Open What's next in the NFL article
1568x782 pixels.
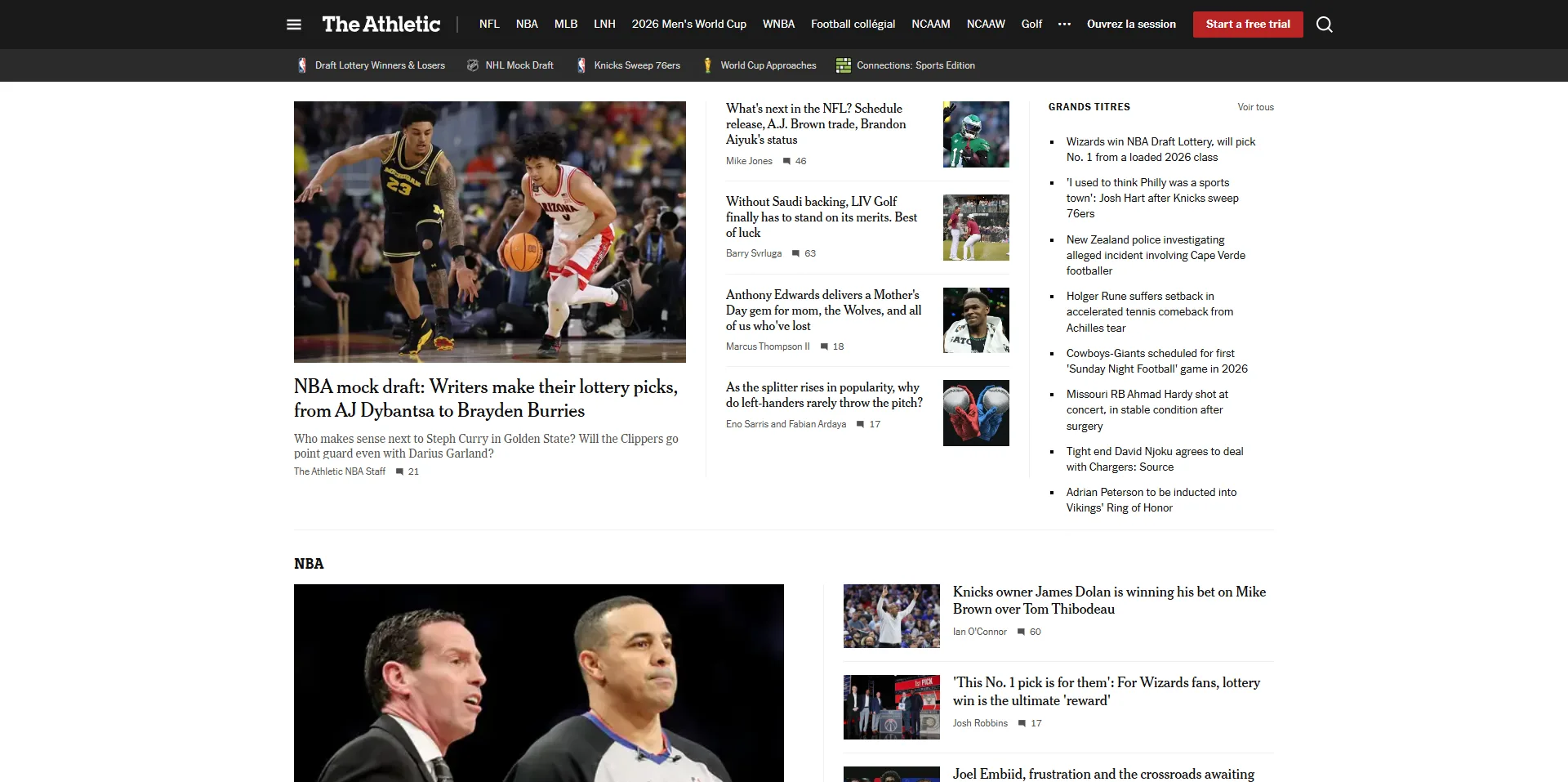pyautogui.click(x=816, y=124)
